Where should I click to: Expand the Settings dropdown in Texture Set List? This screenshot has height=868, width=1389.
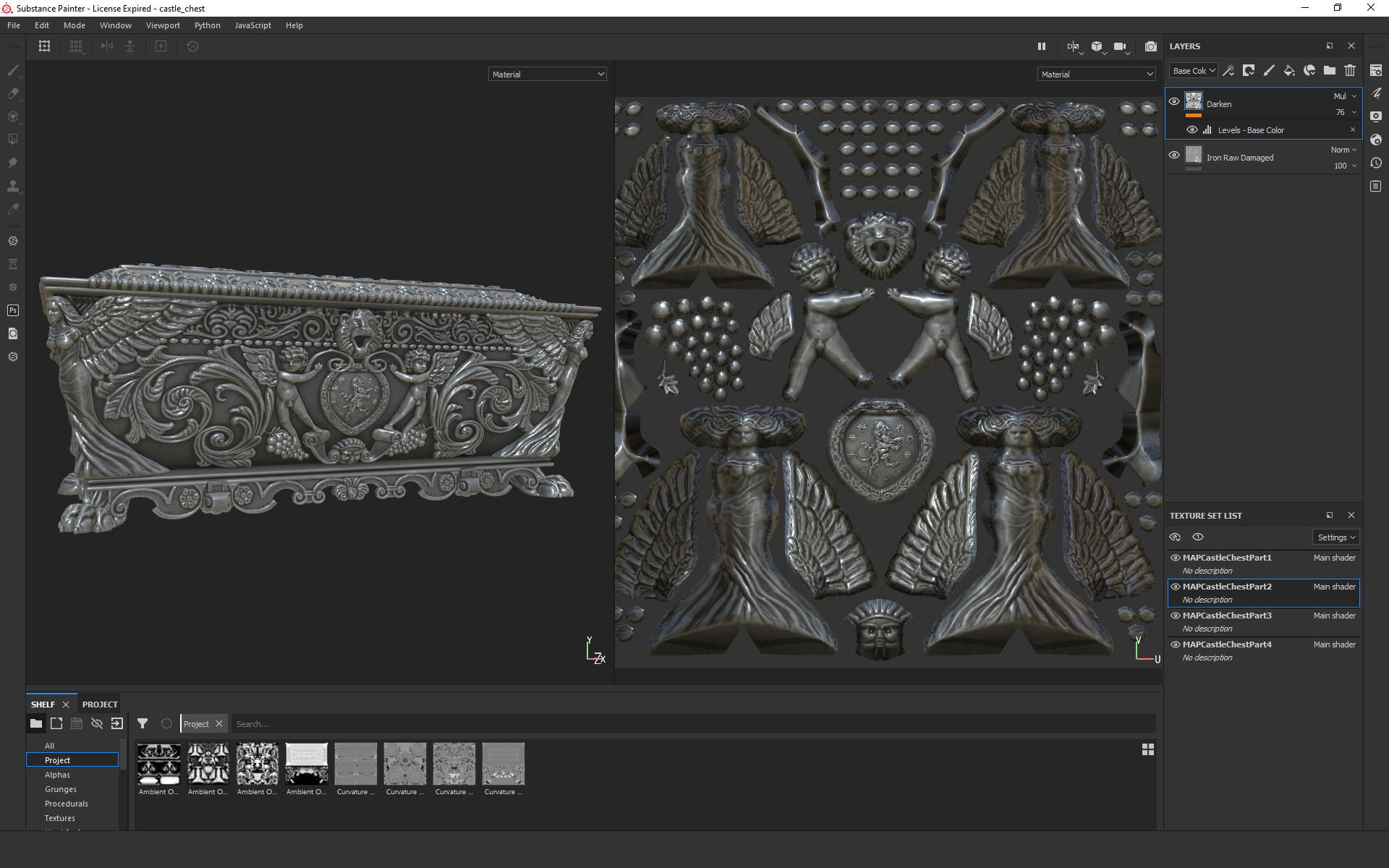point(1336,537)
